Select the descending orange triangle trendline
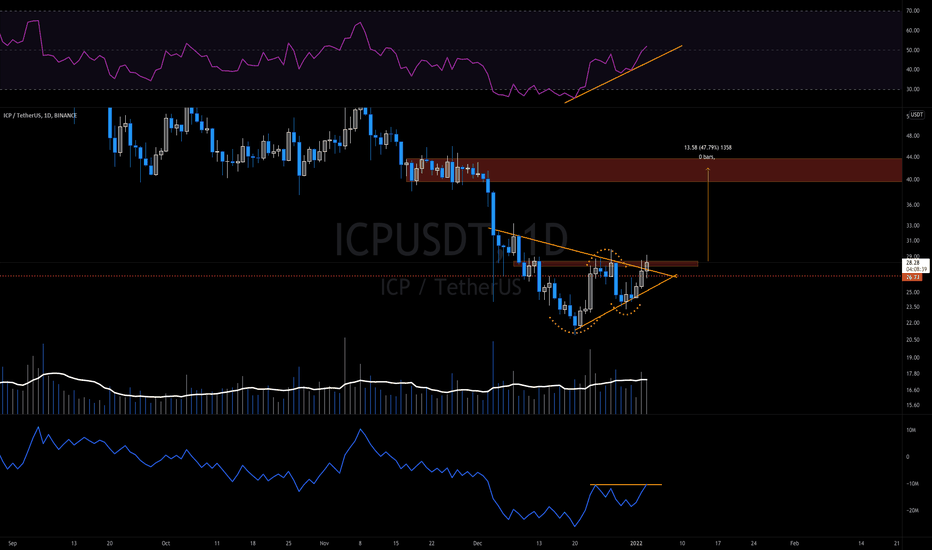 click(582, 252)
